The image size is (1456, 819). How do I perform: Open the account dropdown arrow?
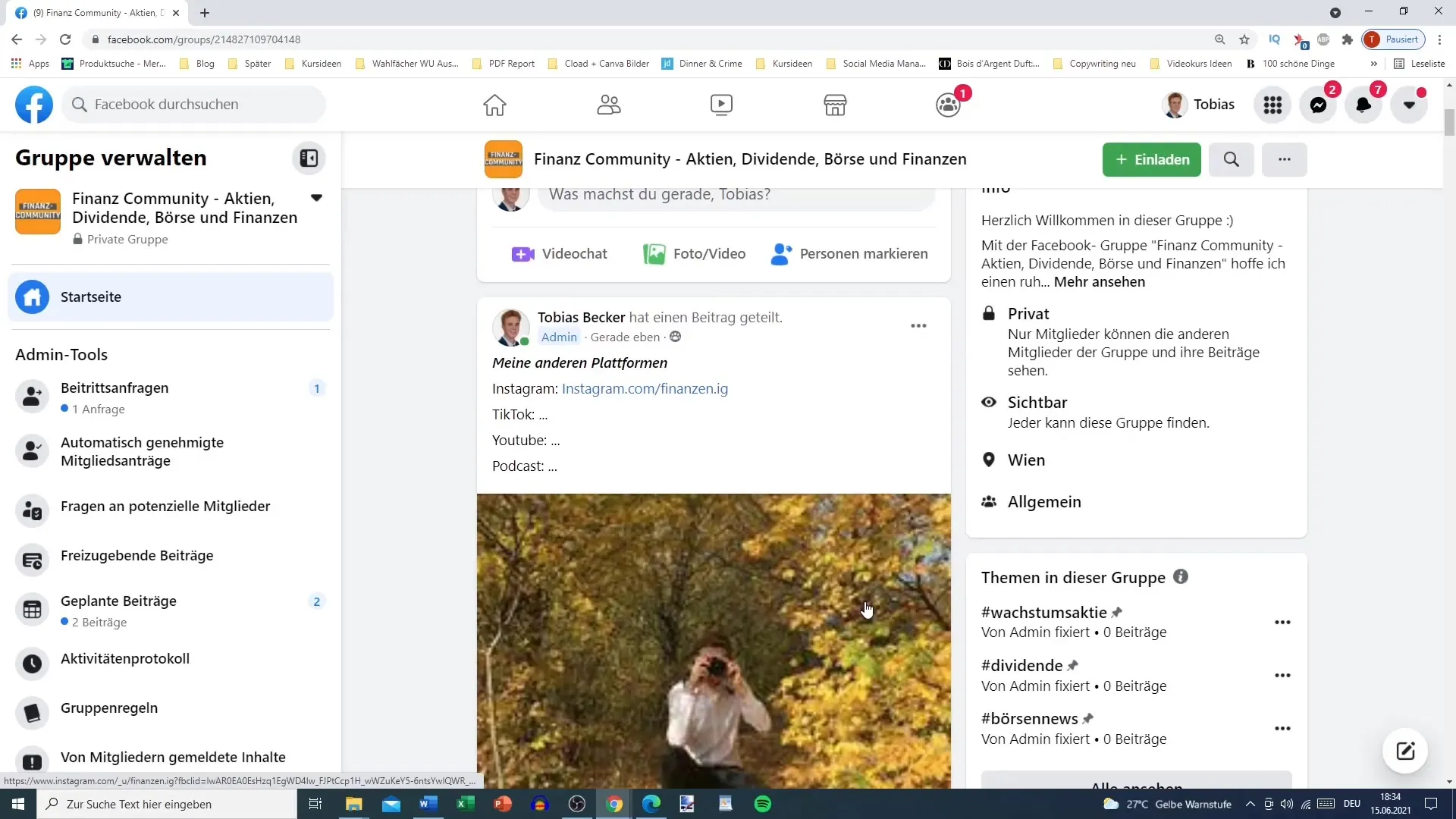[x=1409, y=105]
